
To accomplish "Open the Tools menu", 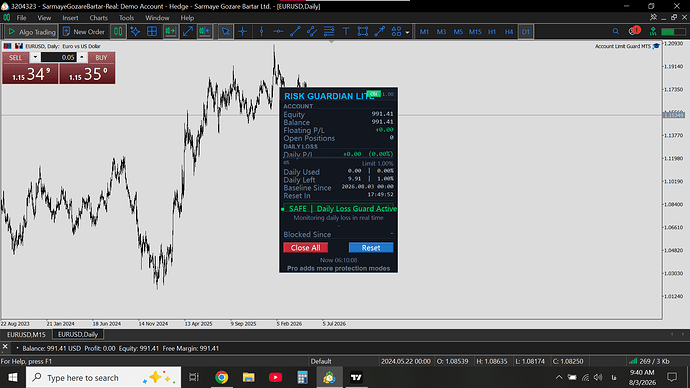I will (126, 18).
